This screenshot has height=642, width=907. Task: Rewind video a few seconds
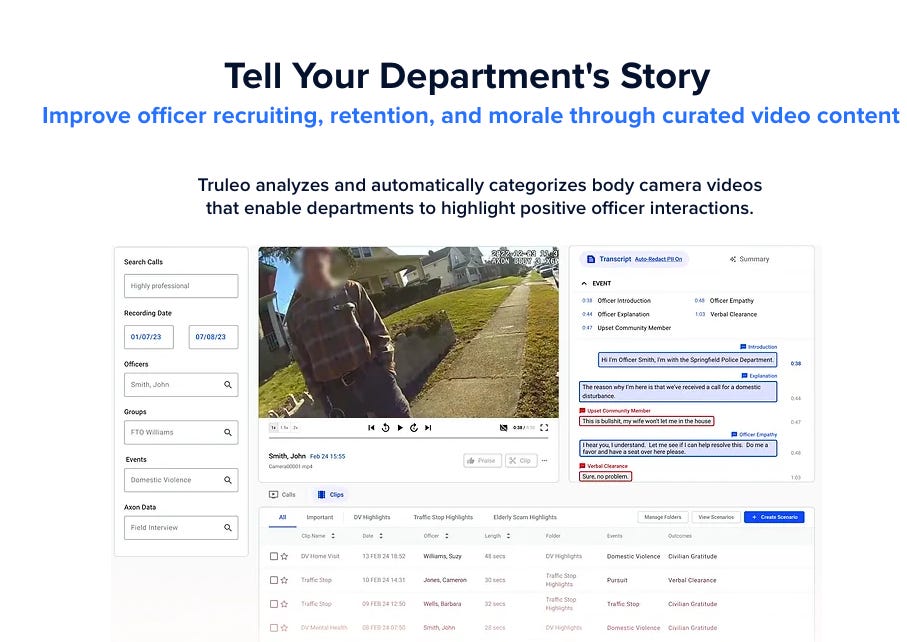(385, 428)
